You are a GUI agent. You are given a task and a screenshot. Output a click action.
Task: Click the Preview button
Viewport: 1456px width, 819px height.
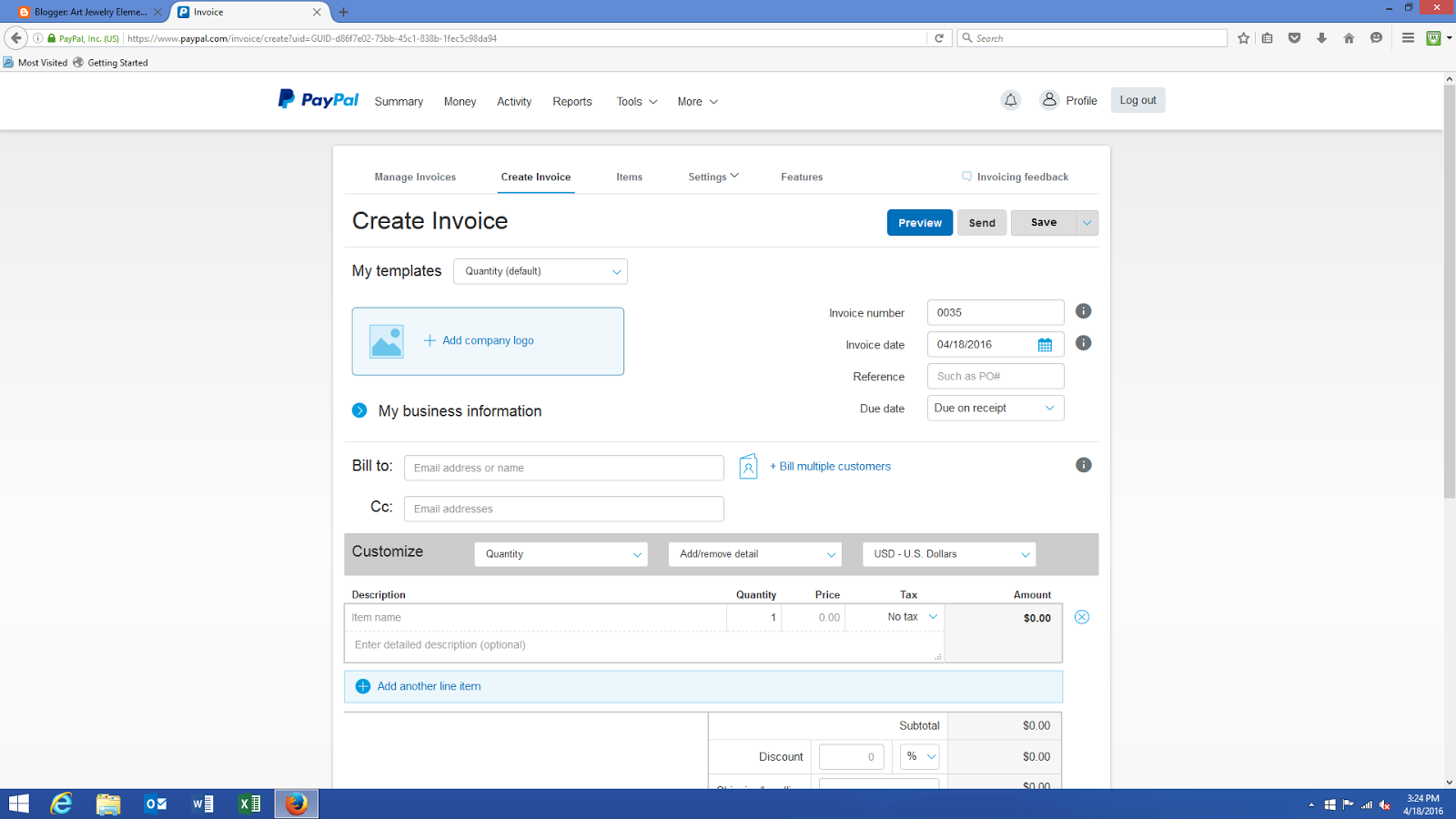[x=920, y=223]
